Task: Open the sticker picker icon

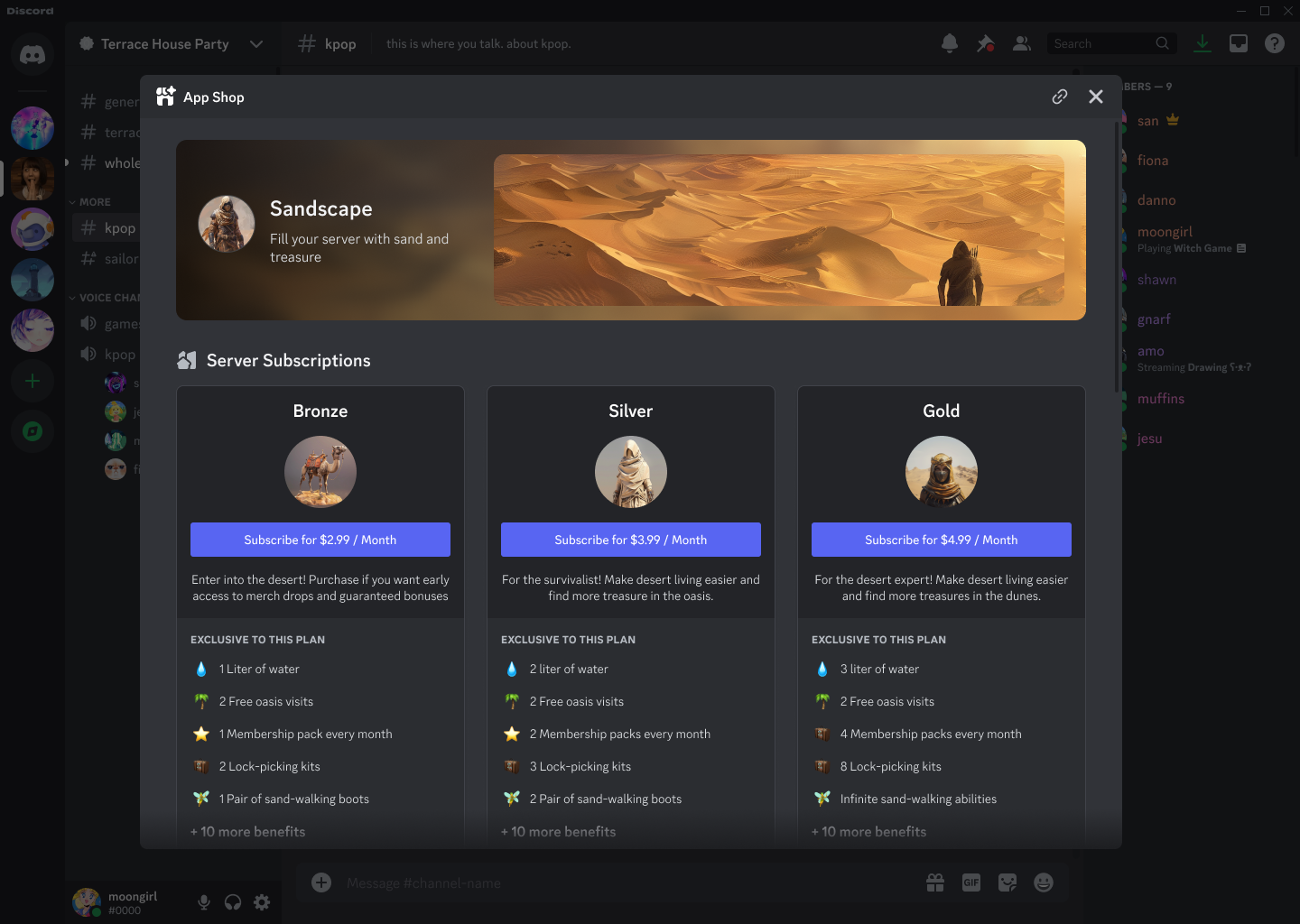Action: [1007, 882]
